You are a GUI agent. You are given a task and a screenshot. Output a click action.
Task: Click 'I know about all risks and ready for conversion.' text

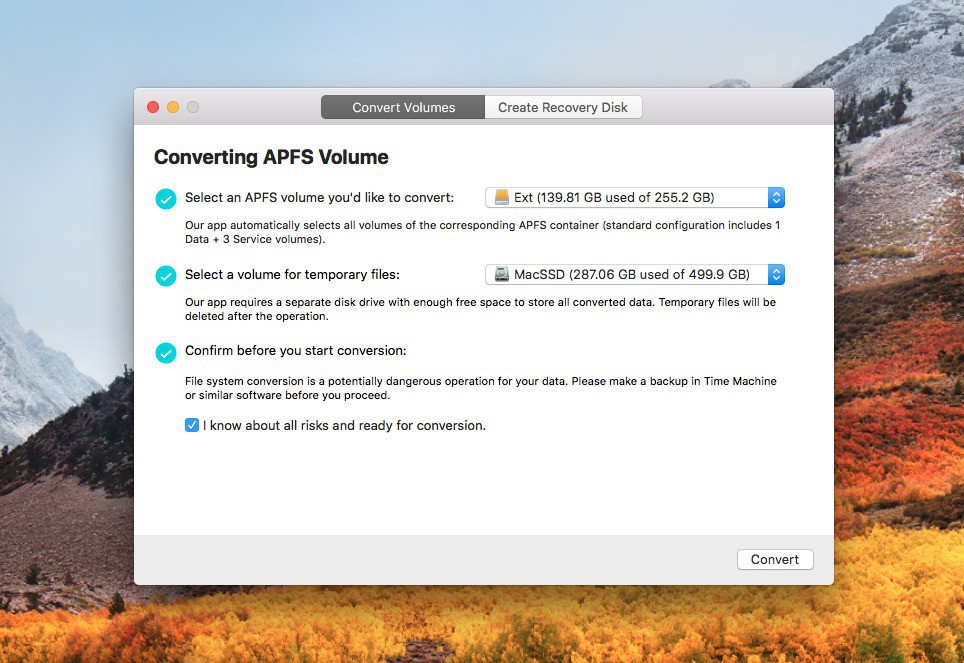click(x=344, y=426)
